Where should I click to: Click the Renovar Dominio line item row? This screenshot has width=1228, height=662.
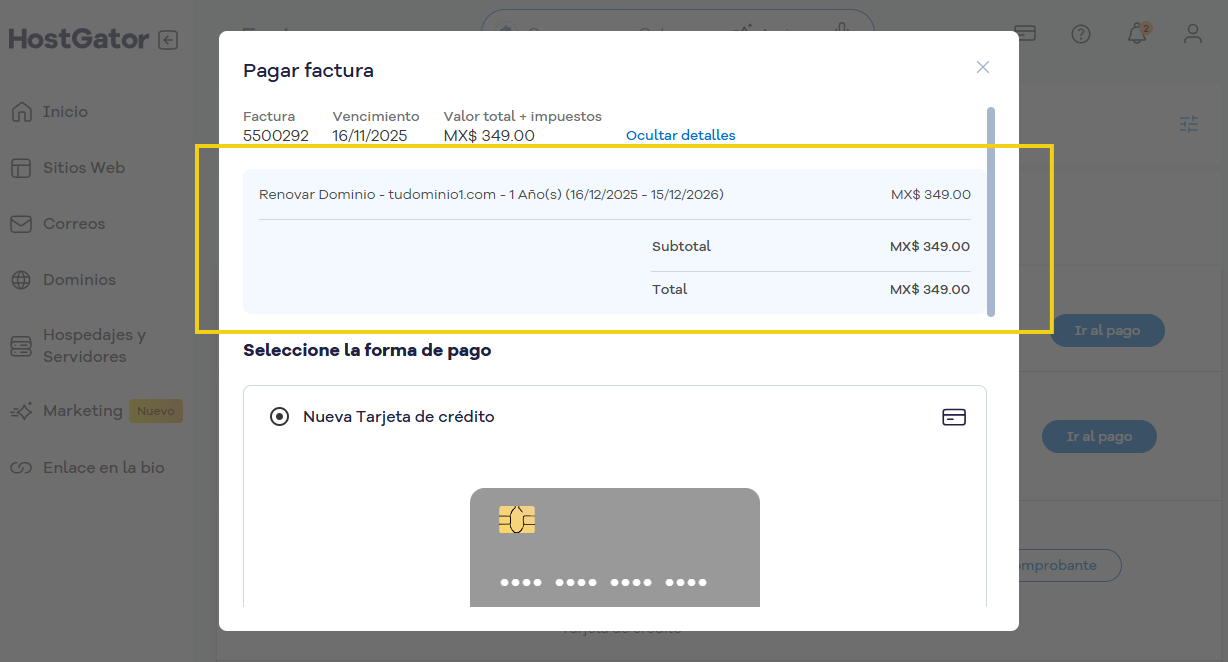491,194
